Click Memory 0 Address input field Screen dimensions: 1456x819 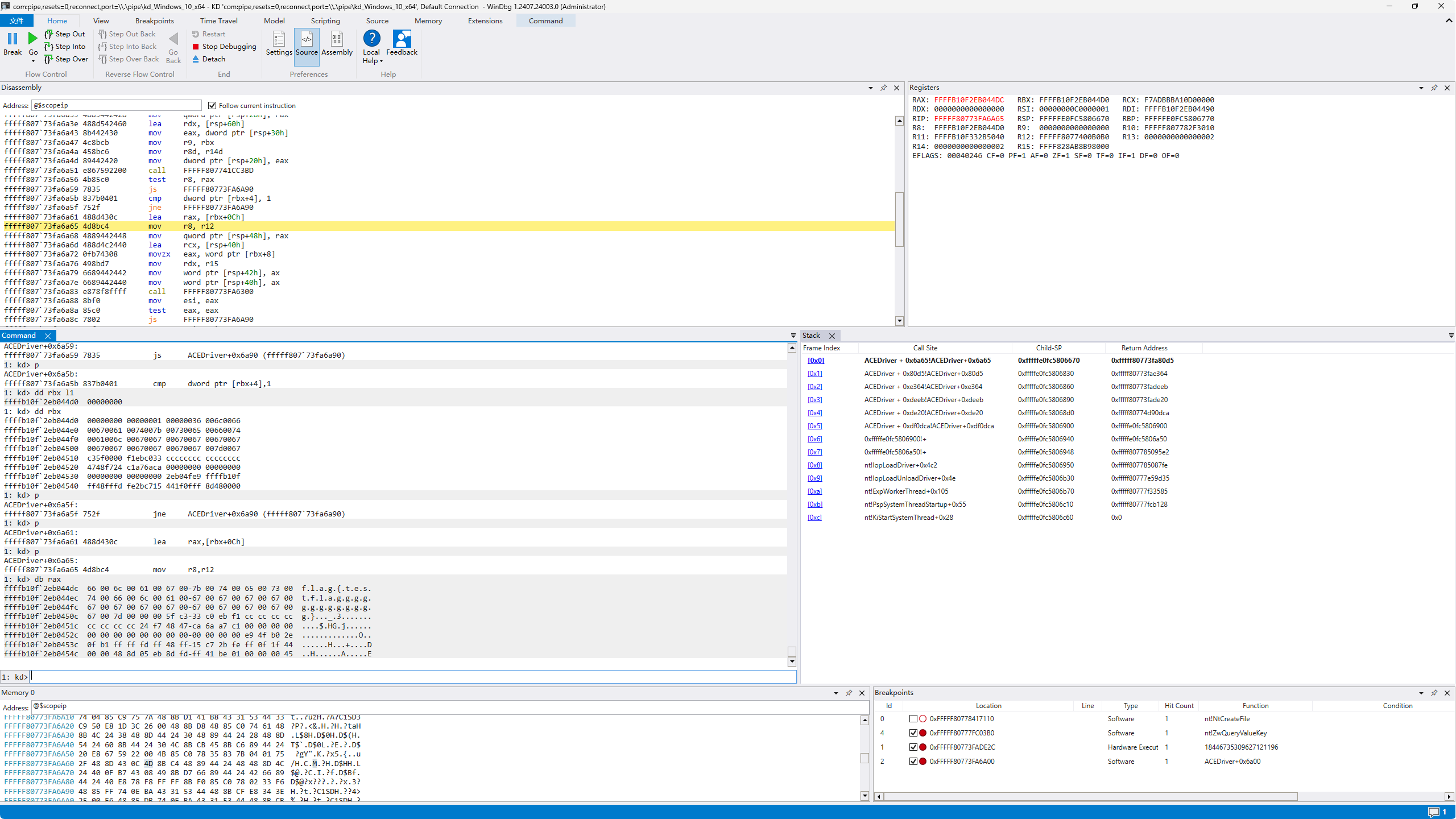click(449, 706)
